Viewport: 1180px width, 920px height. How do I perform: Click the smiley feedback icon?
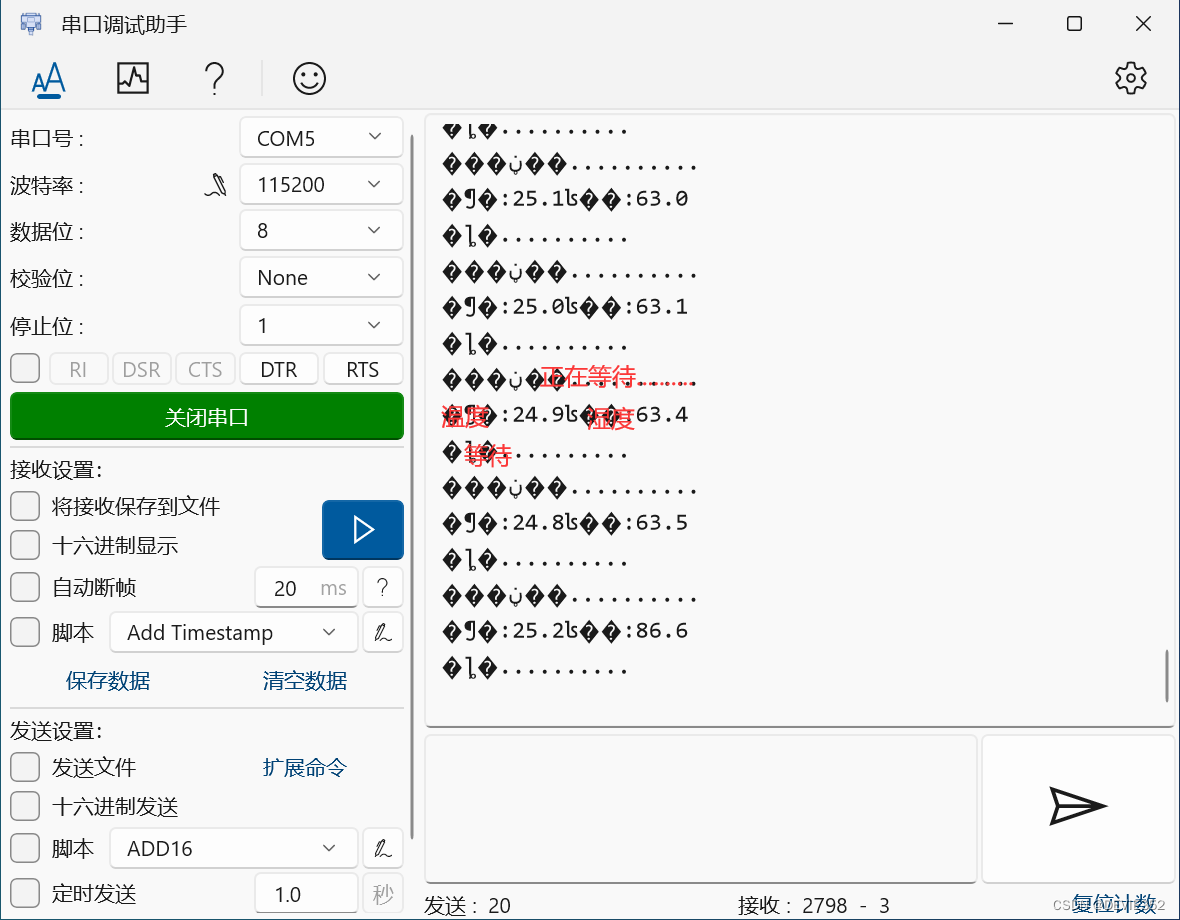pos(309,78)
